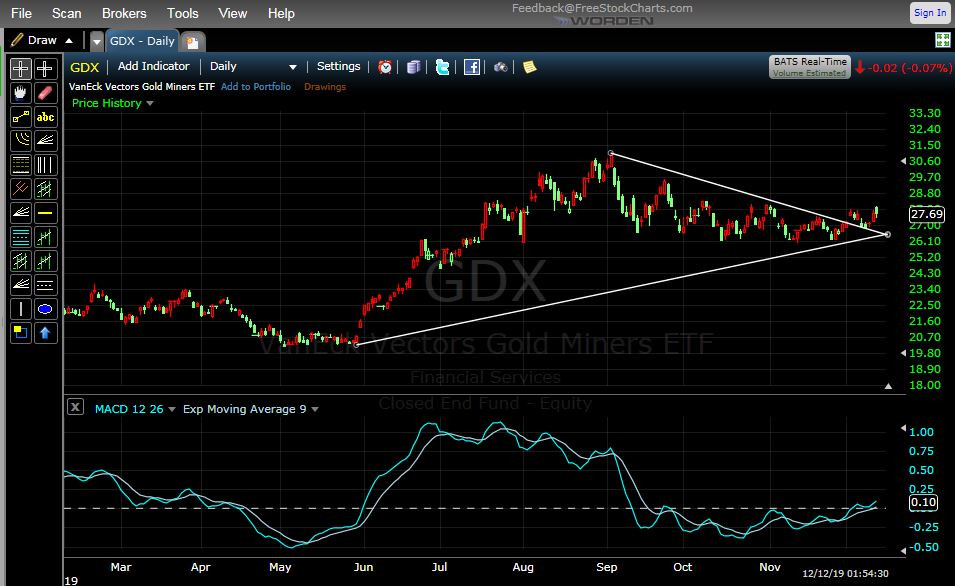Click the Add to Portfolio link

(x=256, y=87)
